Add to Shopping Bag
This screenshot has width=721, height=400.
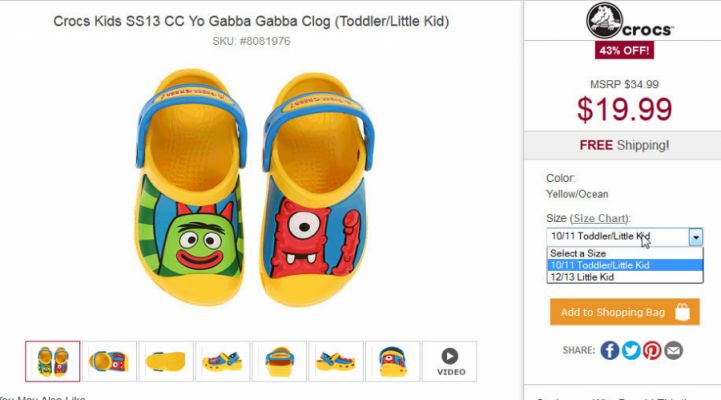(625, 312)
